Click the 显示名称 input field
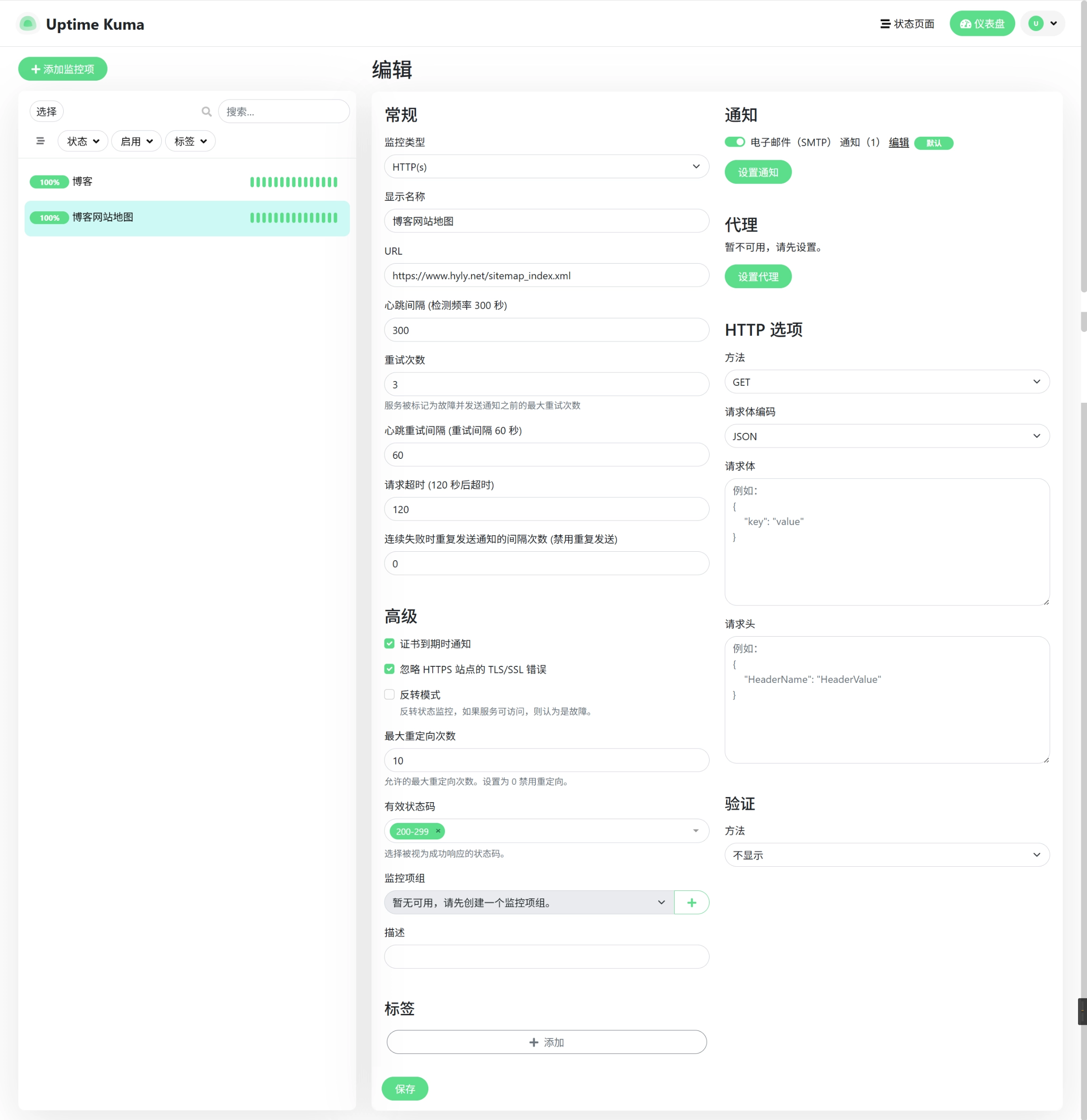The height and width of the screenshot is (1120, 1087). (547, 221)
